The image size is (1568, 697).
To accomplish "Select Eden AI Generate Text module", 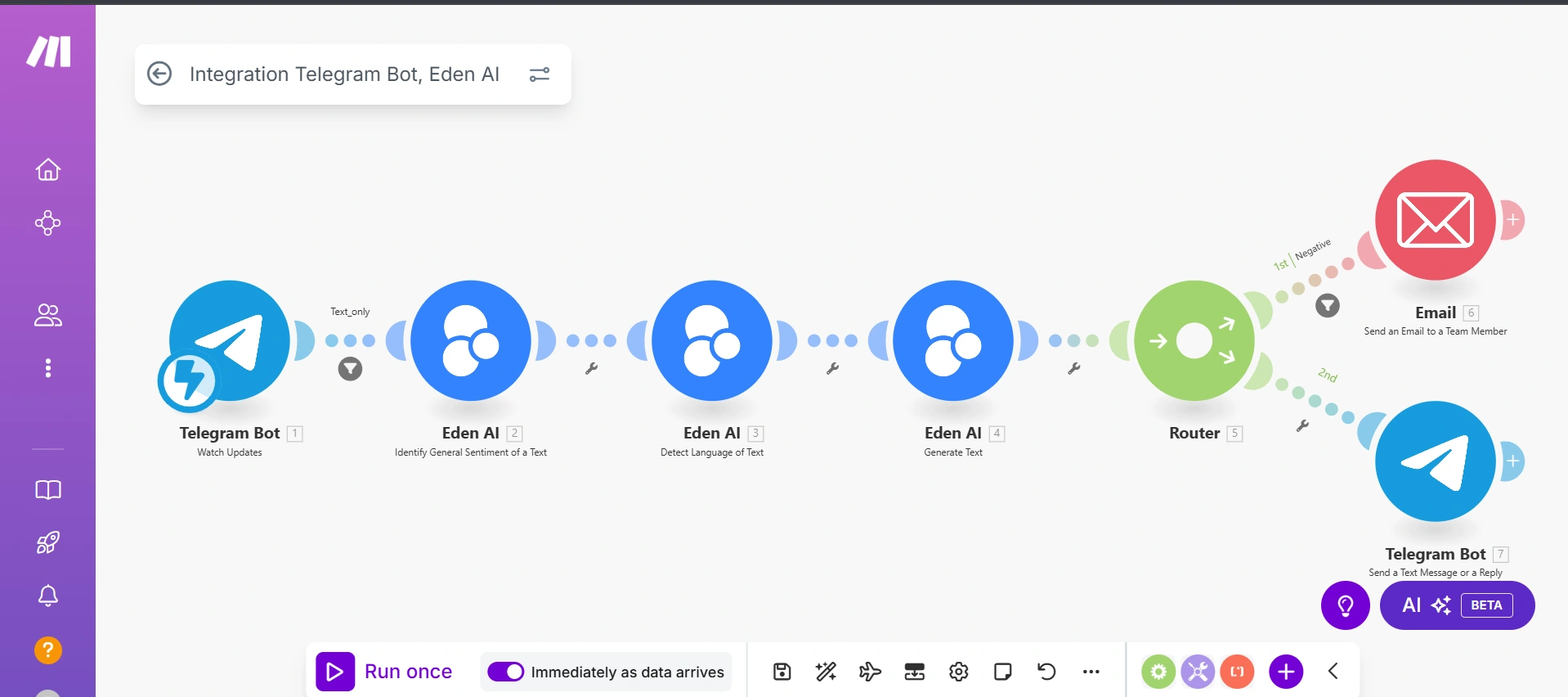I will tap(953, 340).
